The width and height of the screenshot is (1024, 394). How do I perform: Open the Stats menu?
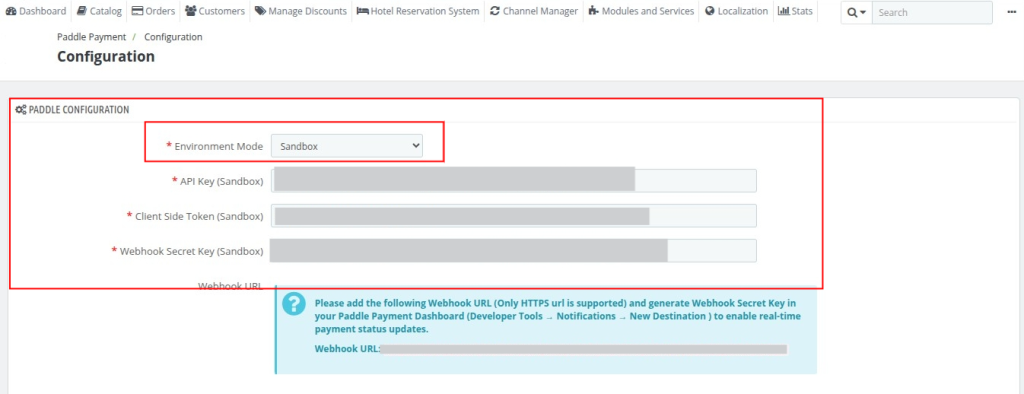click(795, 11)
